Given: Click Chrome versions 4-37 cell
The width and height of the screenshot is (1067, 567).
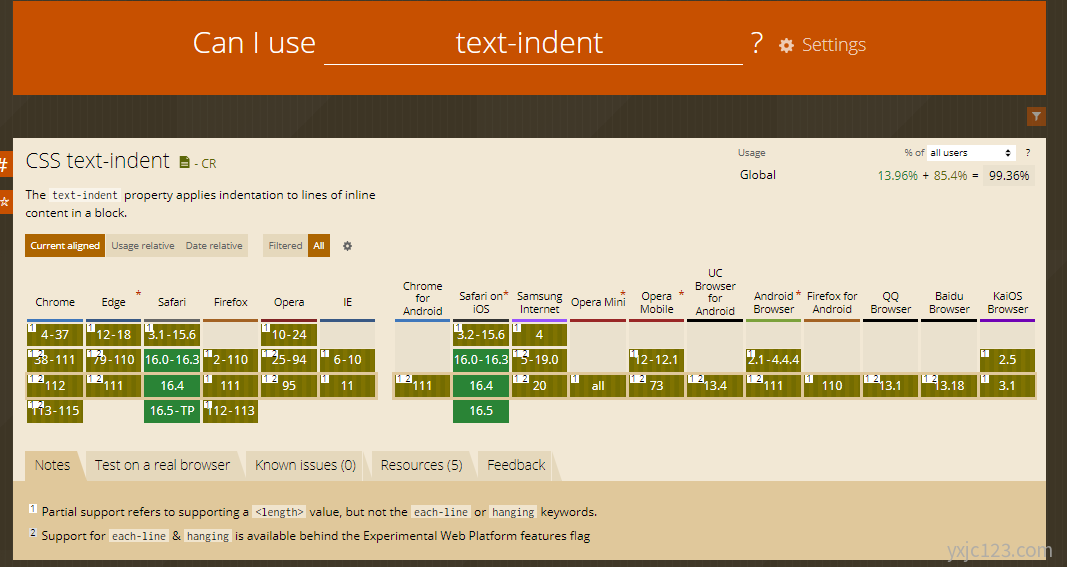Looking at the screenshot, I should (x=55, y=335).
